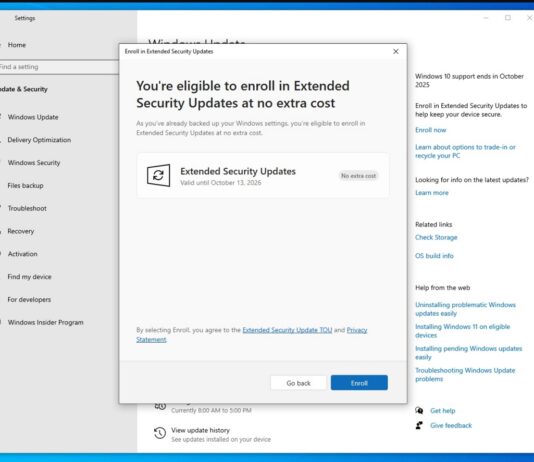Viewport: 534px width, 462px height.
Task: Open Files backup settings
Action: [x=25, y=186]
